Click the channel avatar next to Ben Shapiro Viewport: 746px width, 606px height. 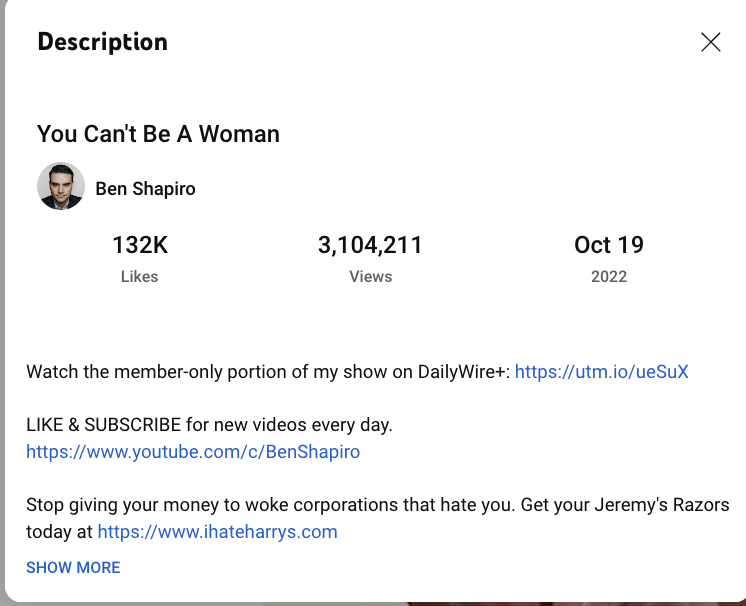pyautogui.click(x=60, y=187)
